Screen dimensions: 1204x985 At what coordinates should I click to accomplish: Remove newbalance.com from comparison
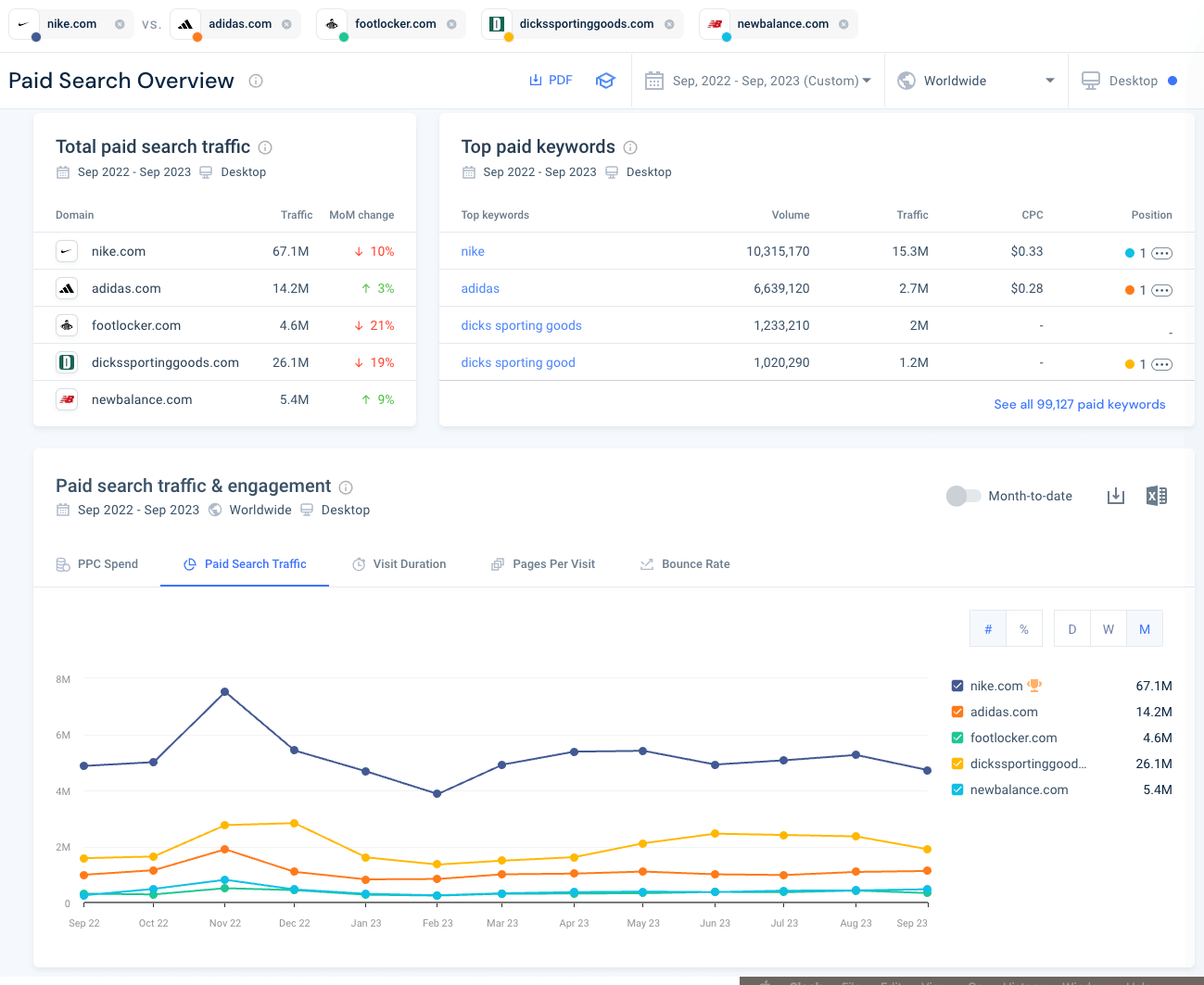tap(843, 25)
